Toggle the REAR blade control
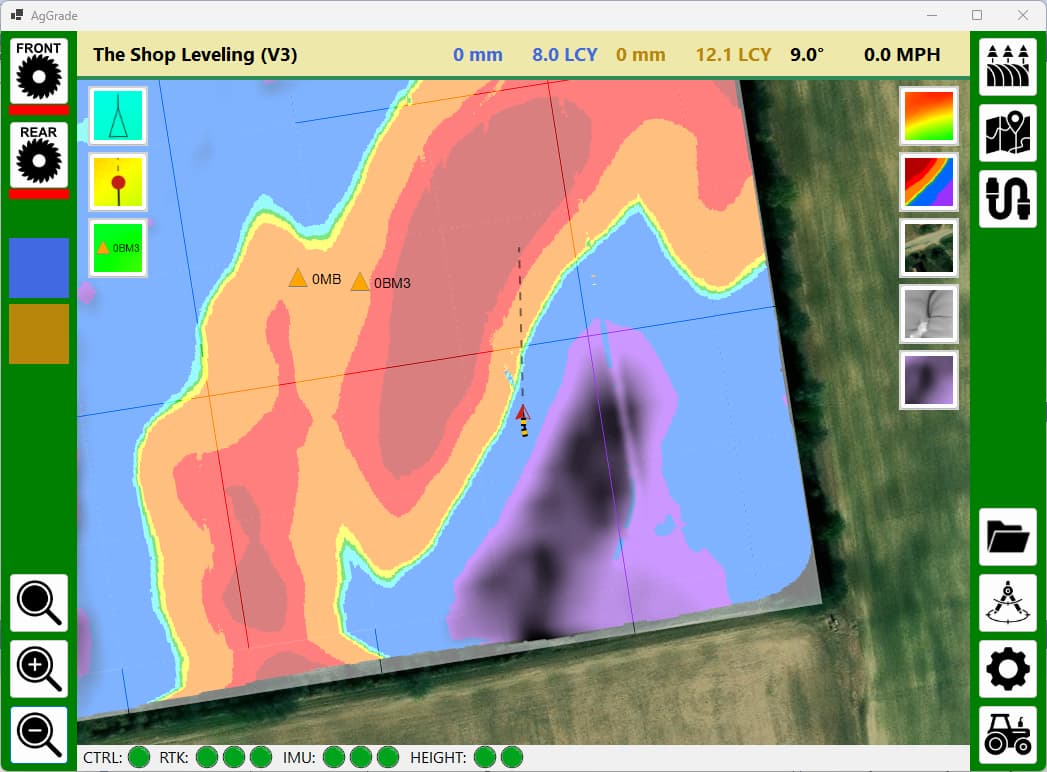 coord(39,155)
